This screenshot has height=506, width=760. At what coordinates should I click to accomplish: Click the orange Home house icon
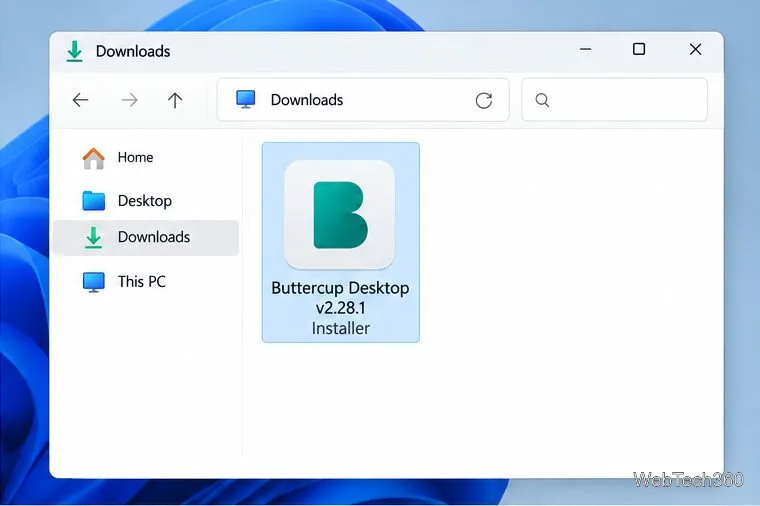click(94, 158)
